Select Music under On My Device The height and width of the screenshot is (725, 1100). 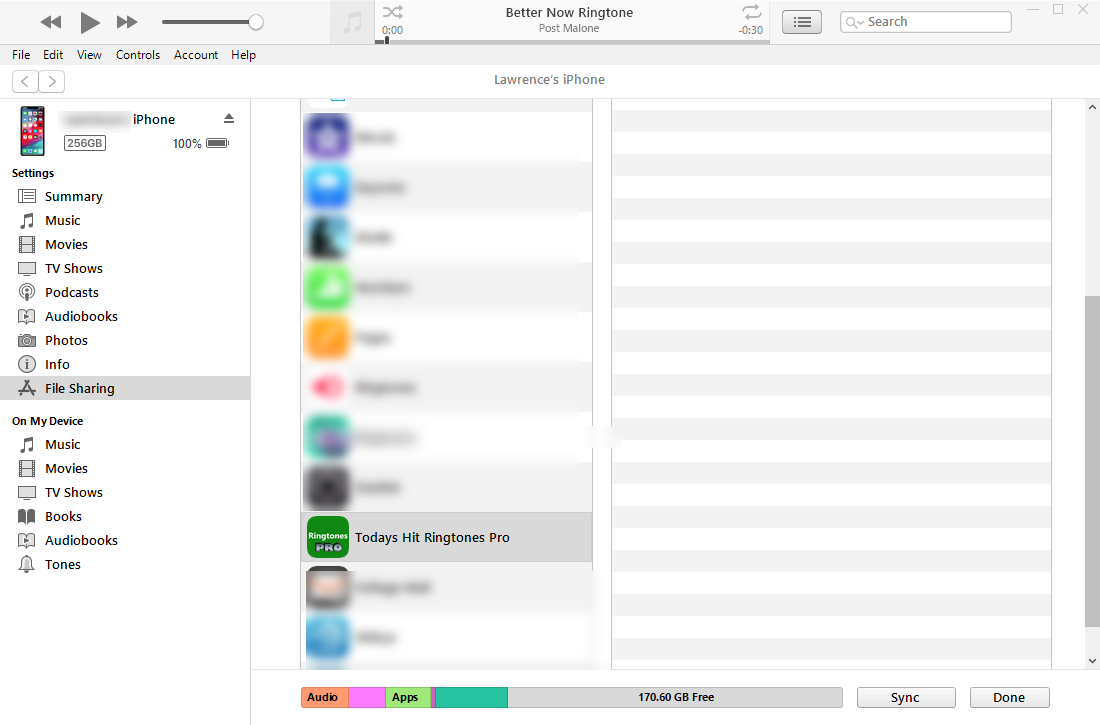125,444
